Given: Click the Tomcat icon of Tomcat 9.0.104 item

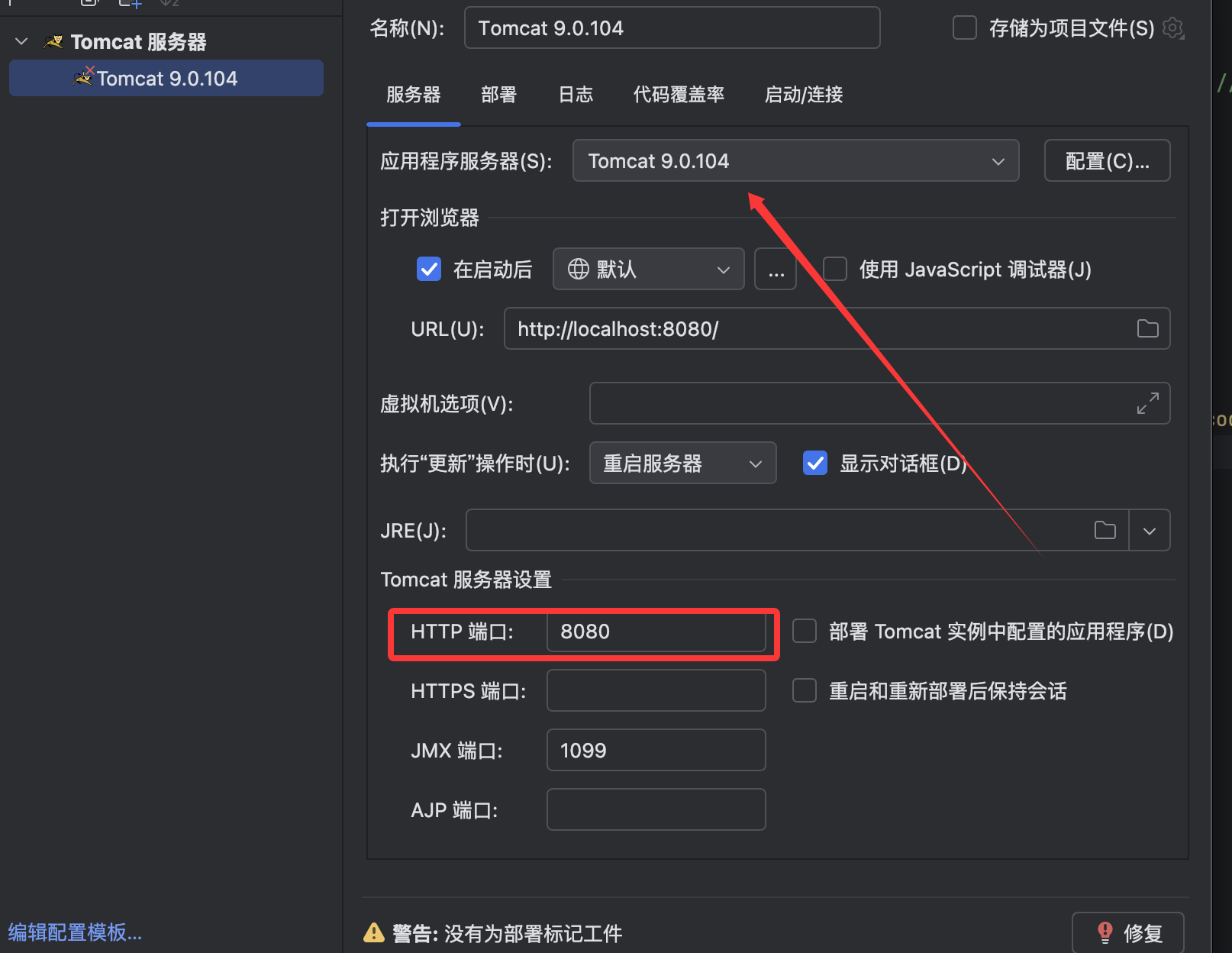Looking at the screenshot, I should pos(82,77).
